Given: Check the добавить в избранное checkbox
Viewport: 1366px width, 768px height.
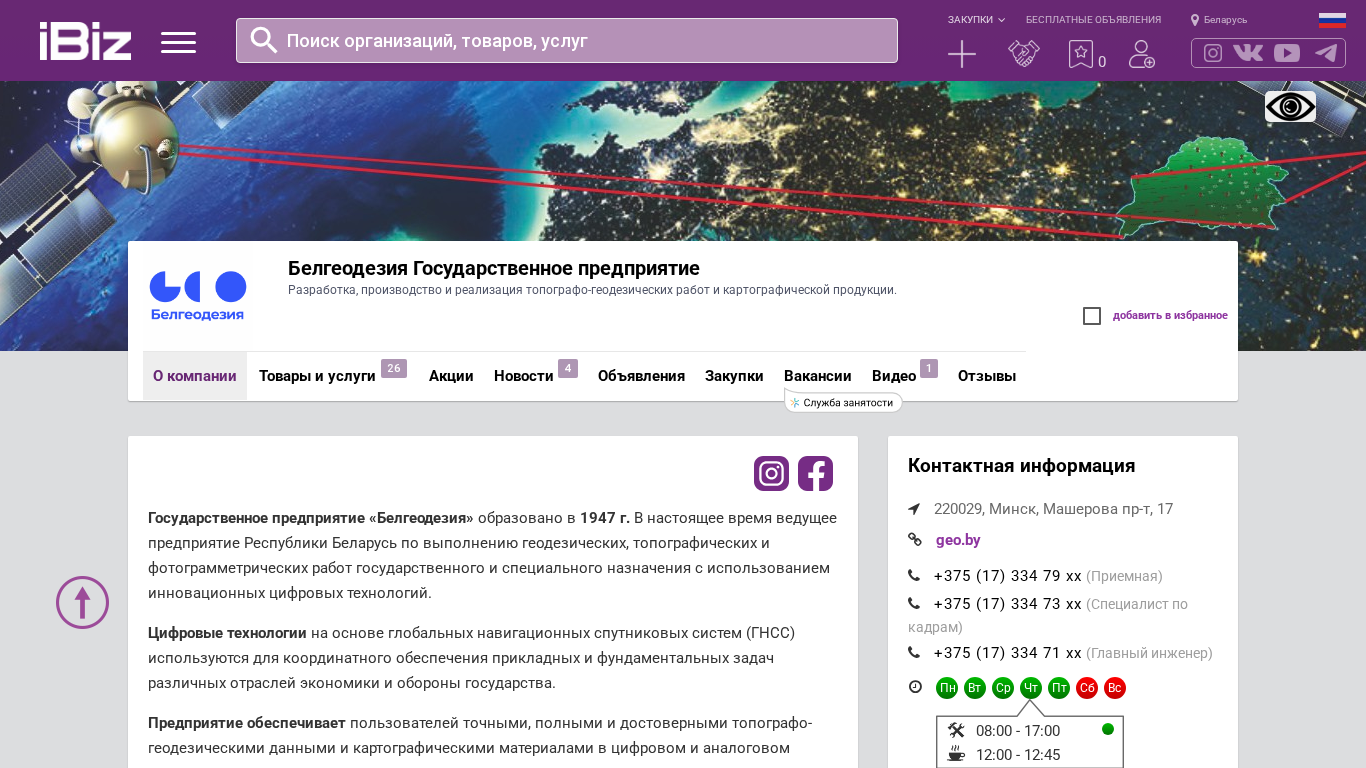Looking at the screenshot, I should tap(1092, 316).
